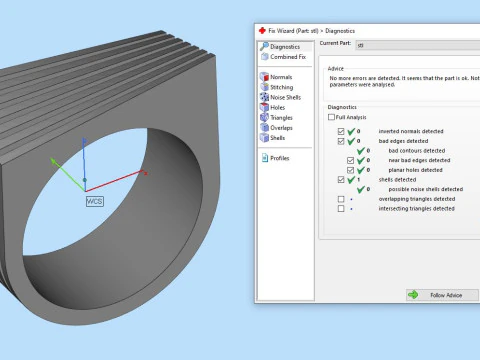Click the red X axis of the WCS
The image size is (480, 360).
pyautogui.click(x=115, y=181)
